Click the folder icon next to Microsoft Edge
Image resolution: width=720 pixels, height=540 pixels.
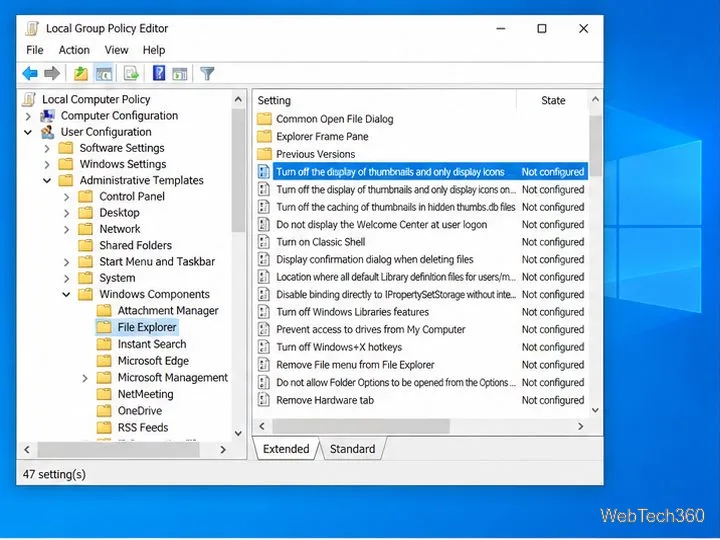[104, 361]
